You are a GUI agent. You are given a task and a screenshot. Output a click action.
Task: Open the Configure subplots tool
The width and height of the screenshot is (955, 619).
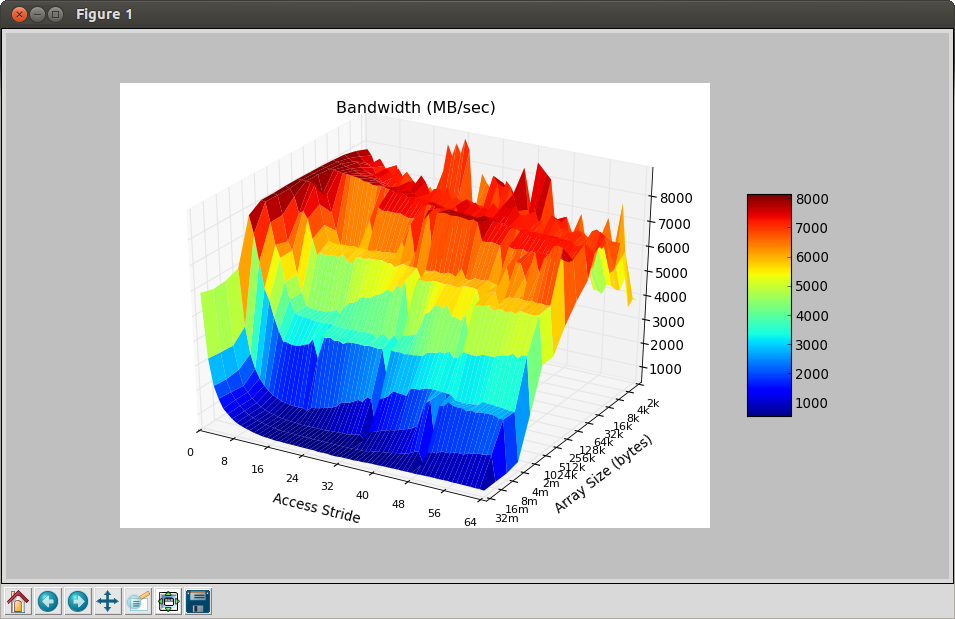(x=168, y=601)
